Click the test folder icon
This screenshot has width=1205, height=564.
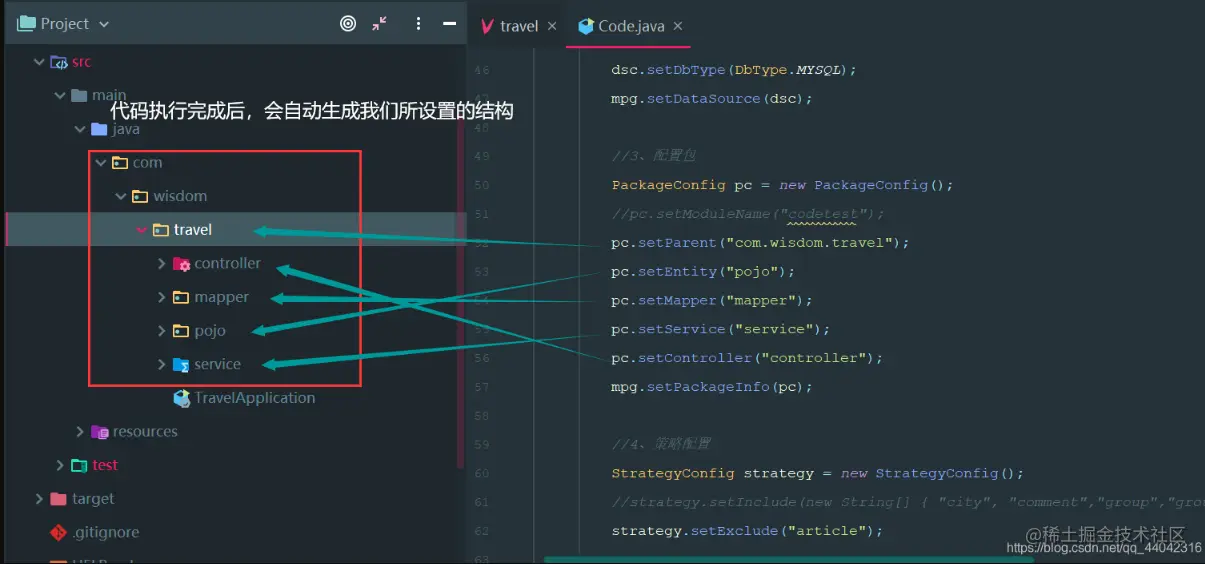[x=79, y=466]
